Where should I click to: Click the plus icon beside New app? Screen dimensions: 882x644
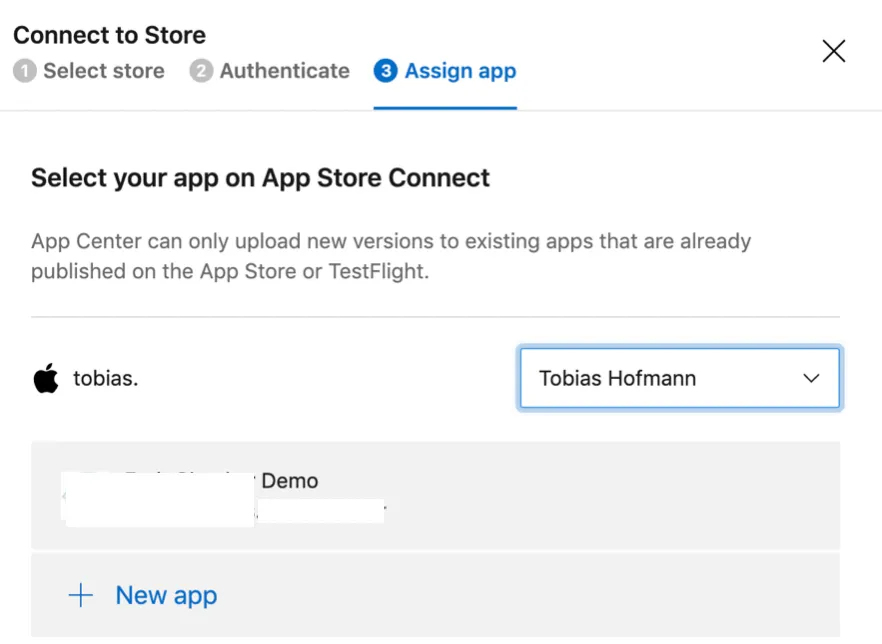(80, 596)
